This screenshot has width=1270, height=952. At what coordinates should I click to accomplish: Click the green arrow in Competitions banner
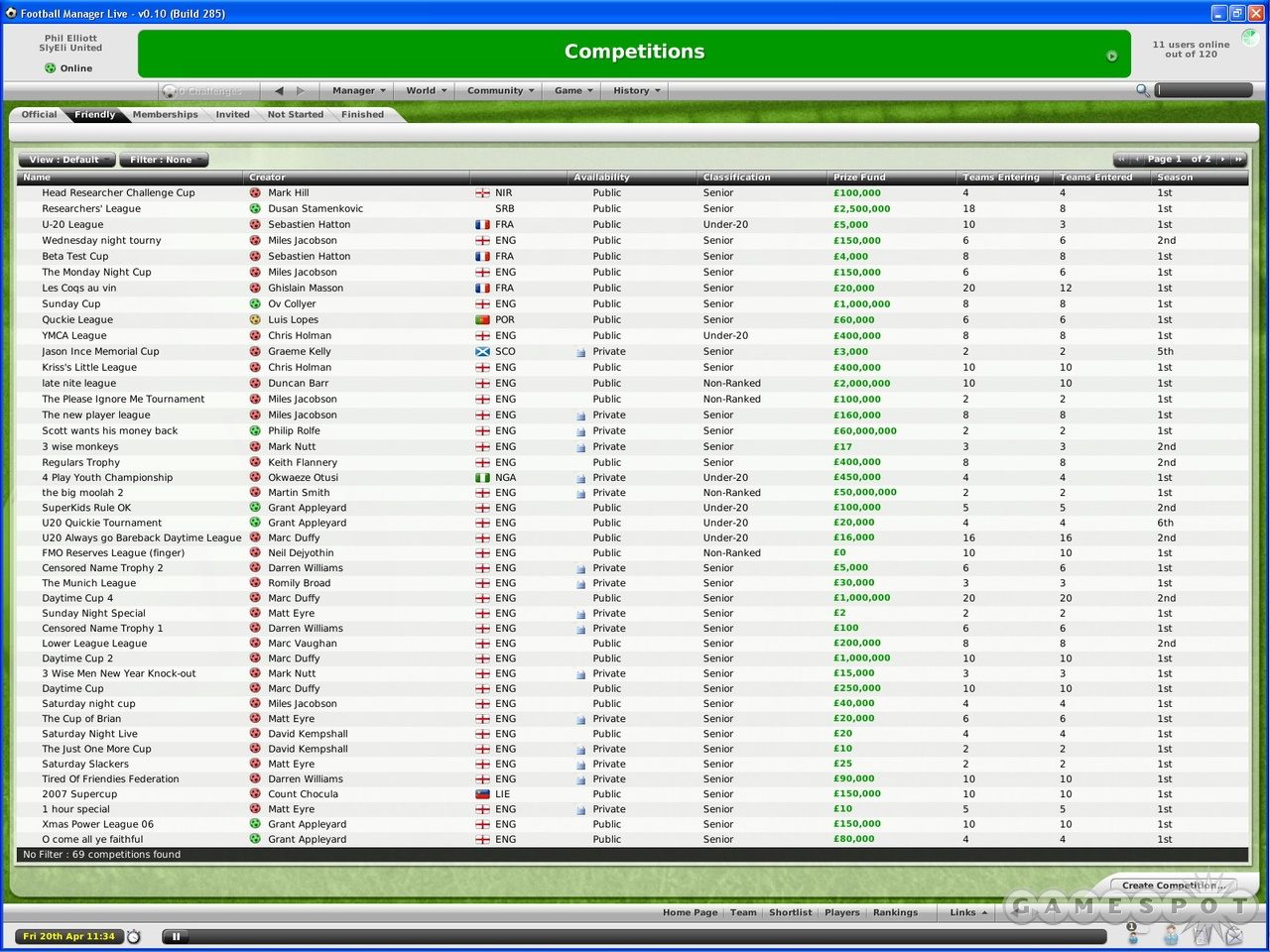click(x=1111, y=56)
